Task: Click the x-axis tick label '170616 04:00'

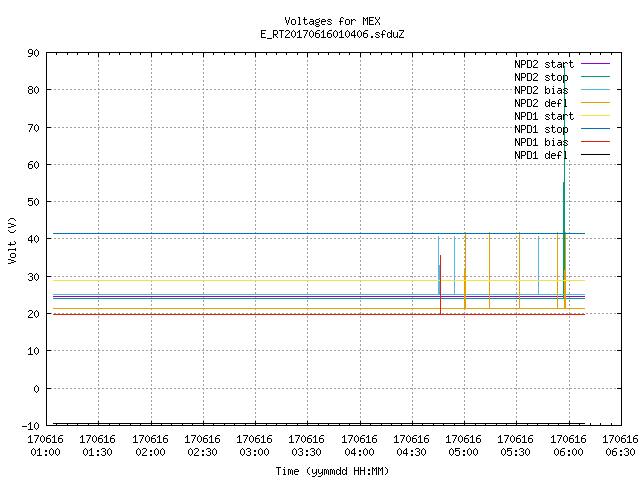Action: [360, 446]
